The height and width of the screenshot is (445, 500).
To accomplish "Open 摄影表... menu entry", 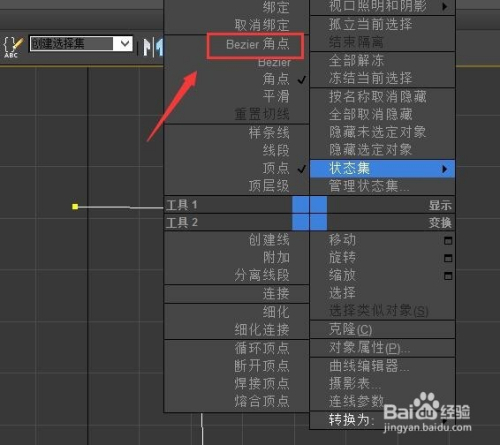I will pos(354,384).
